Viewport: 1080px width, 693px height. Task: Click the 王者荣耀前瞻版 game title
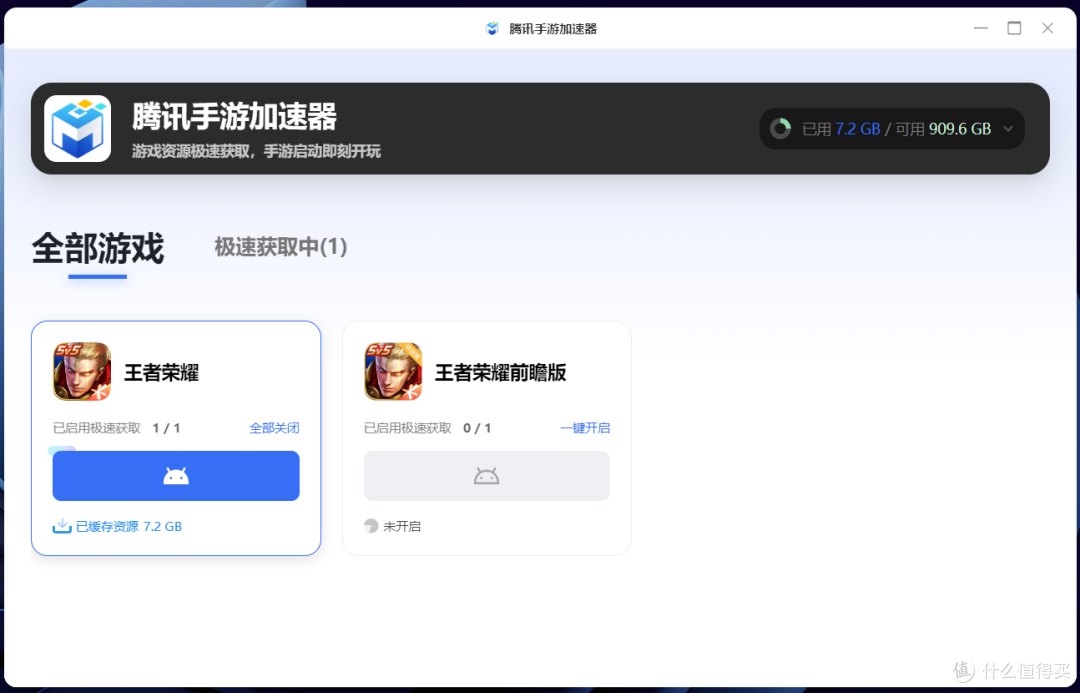coord(501,373)
